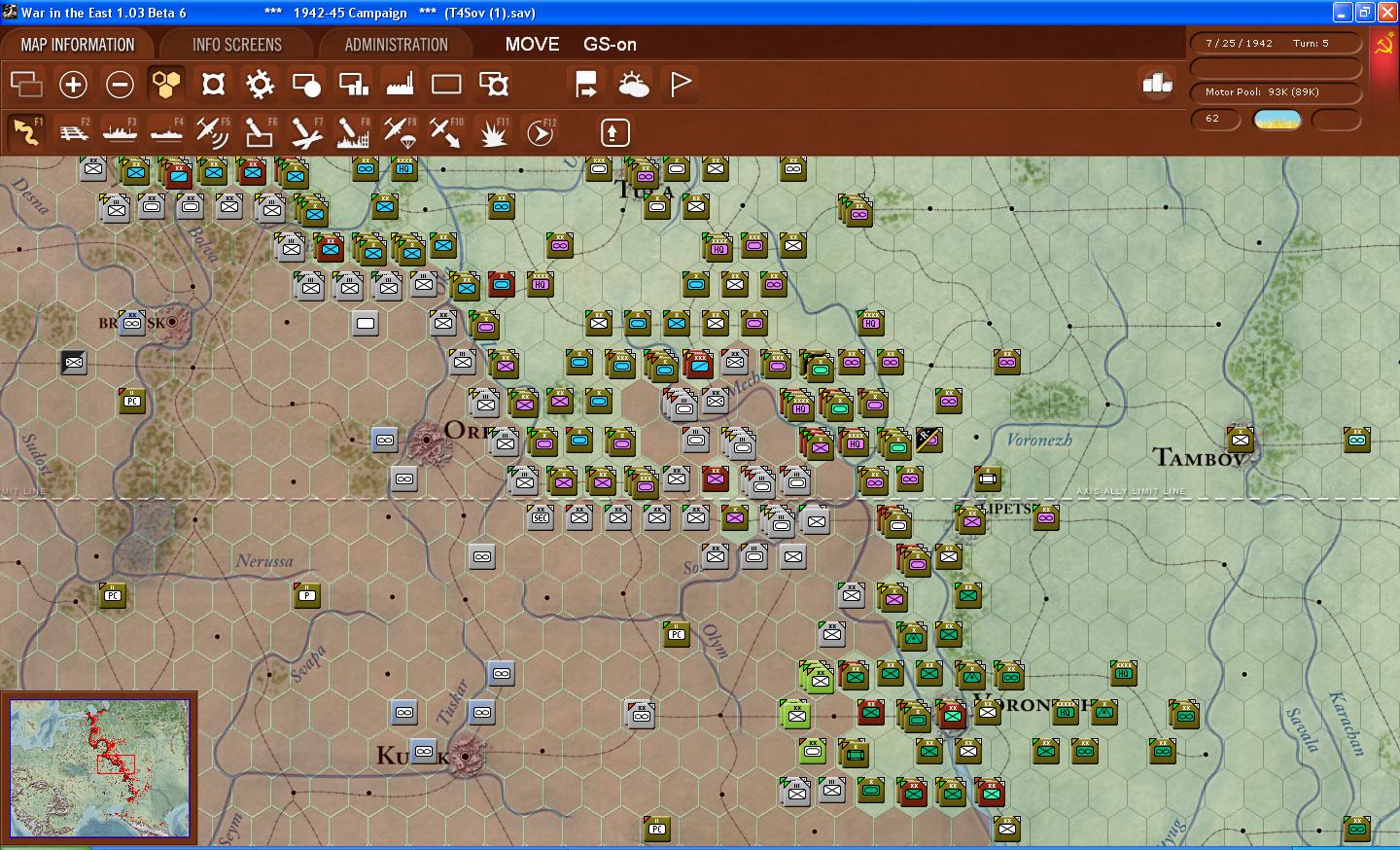The width and height of the screenshot is (1400, 850).
Task: Click the F1 move mode button
Action: coord(26,131)
